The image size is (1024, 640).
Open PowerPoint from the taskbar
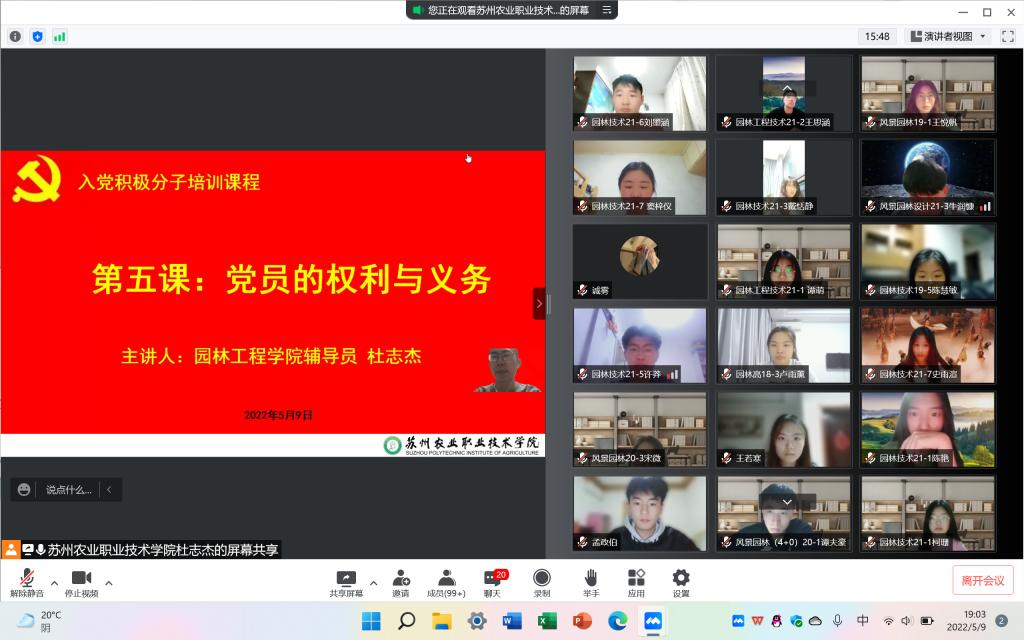tap(583, 620)
